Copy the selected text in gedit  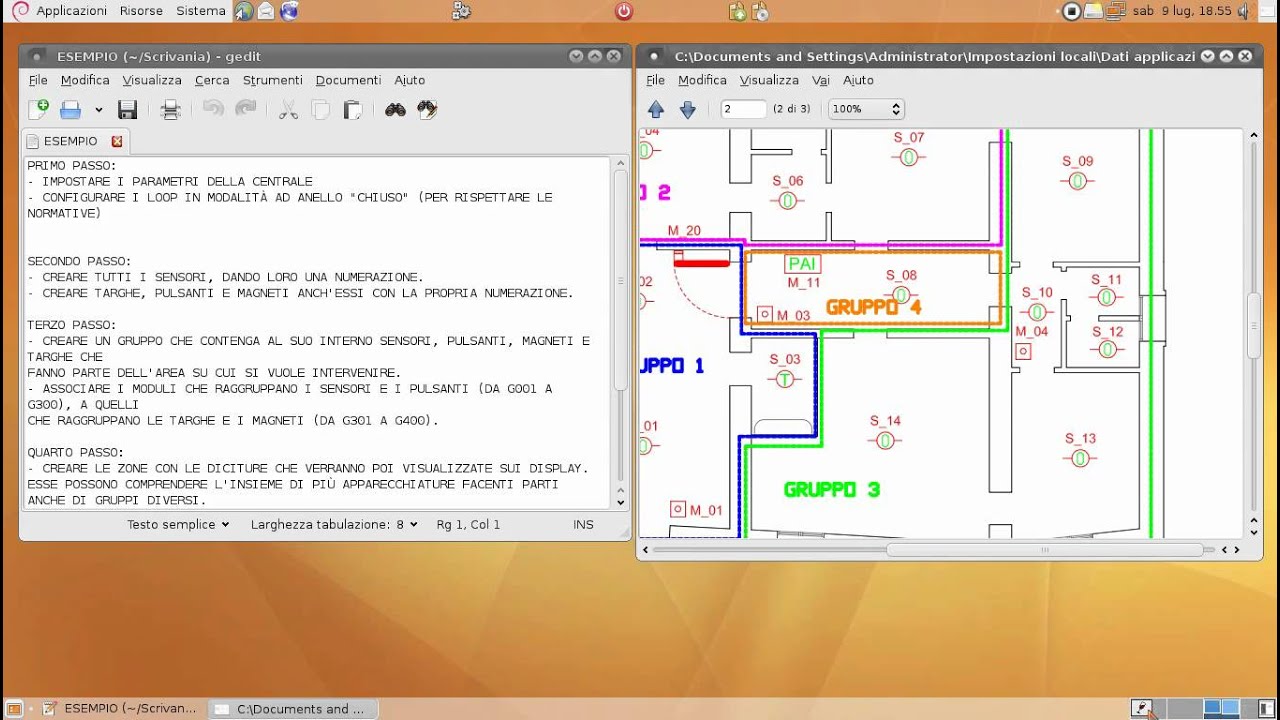[x=320, y=109]
